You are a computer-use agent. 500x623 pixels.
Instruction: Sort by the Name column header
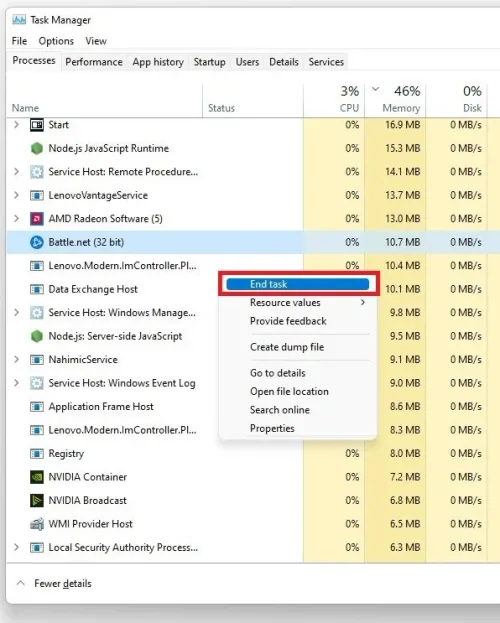[25, 108]
